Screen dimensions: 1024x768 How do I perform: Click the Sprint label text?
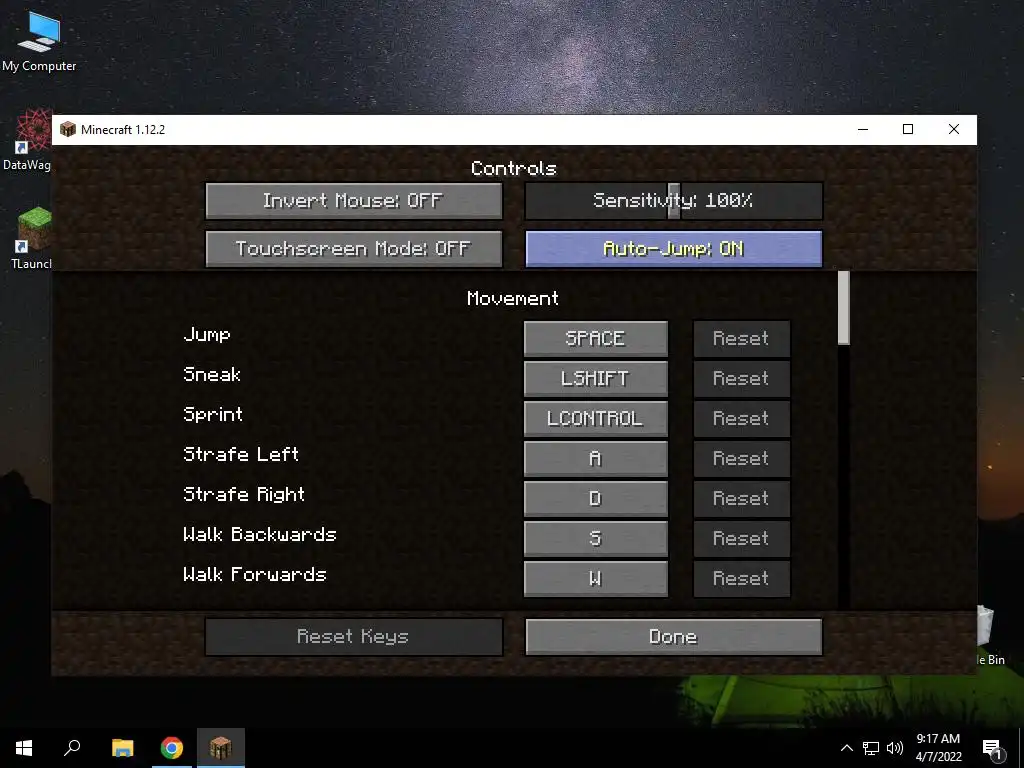213,415
